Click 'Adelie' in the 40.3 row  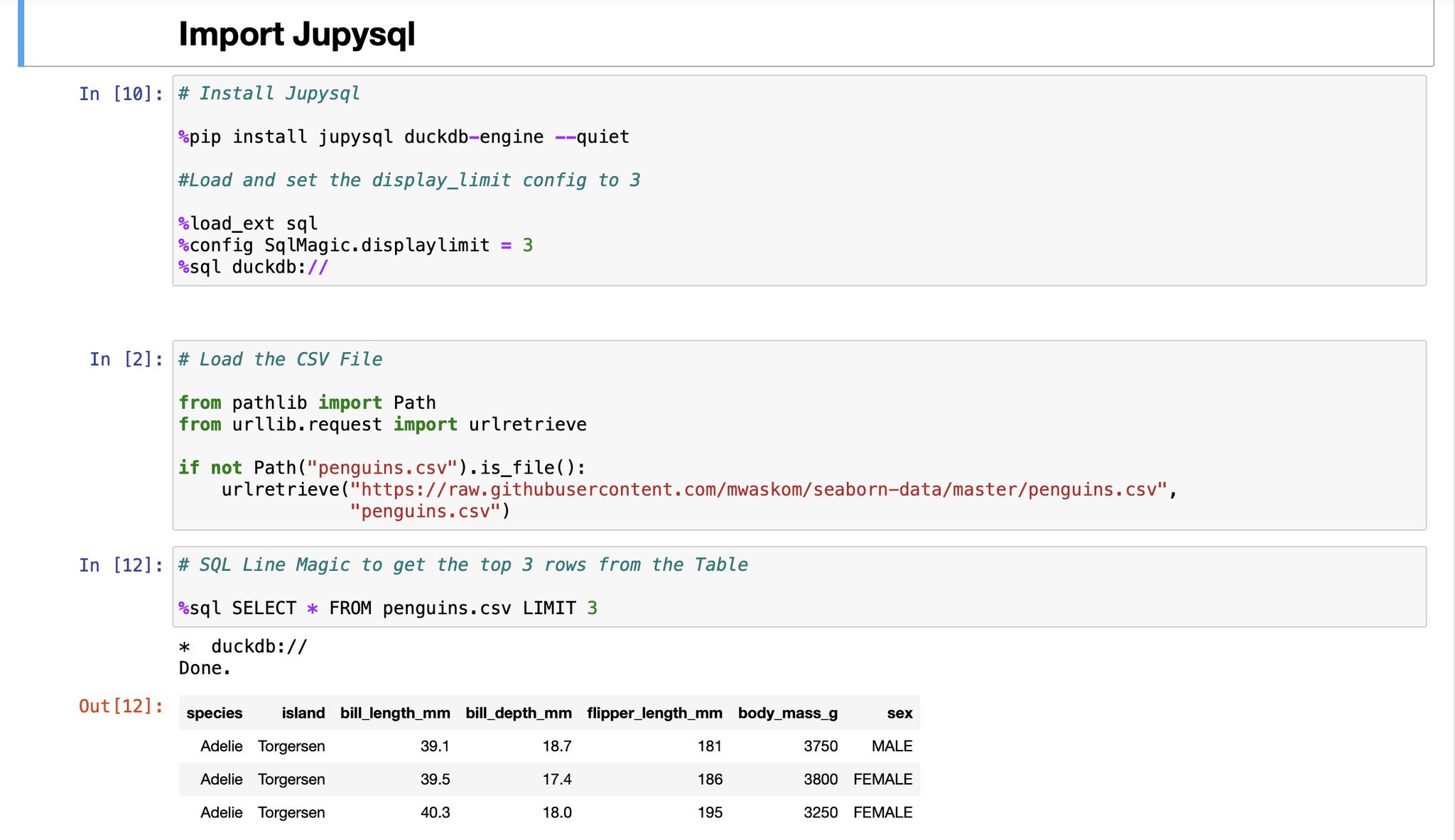(x=221, y=812)
